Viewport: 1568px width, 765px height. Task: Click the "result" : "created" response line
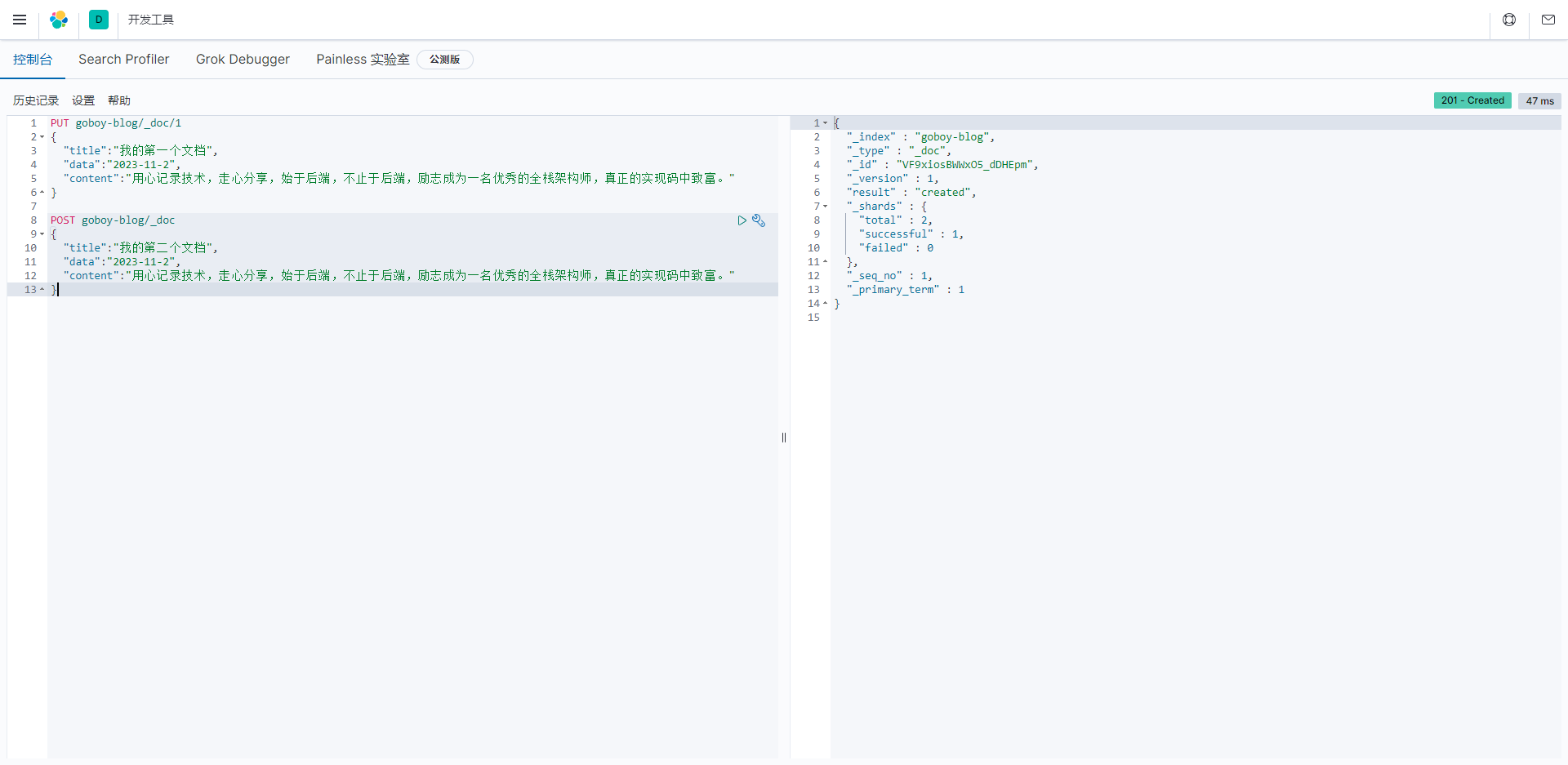[911, 193]
